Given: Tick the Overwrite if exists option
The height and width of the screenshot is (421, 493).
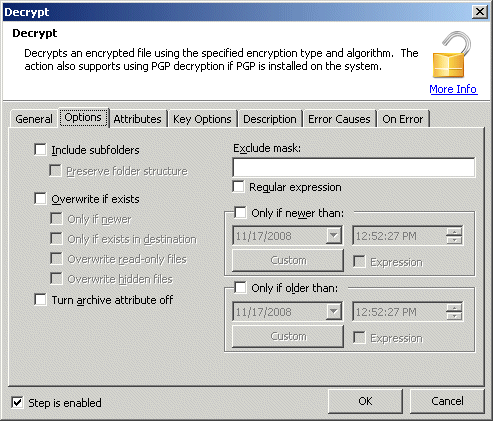Looking at the screenshot, I should (40, 199).
